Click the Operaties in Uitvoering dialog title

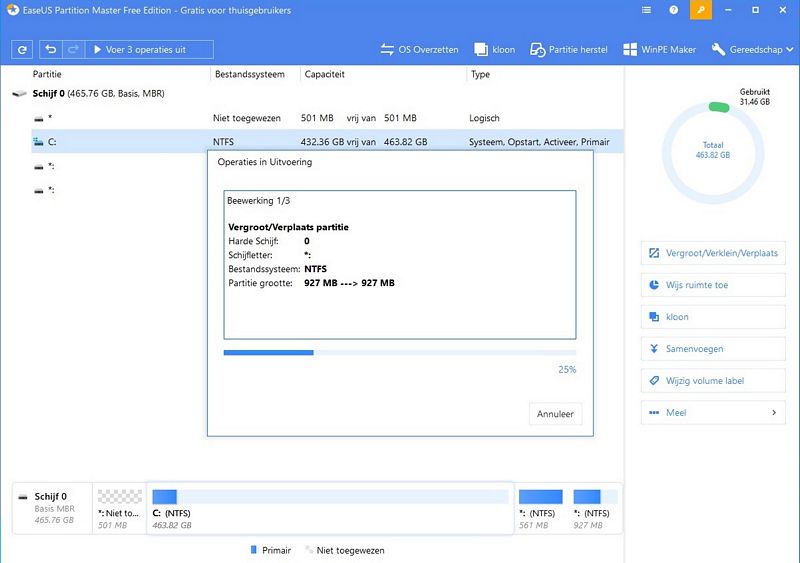[x=264, y=162]
